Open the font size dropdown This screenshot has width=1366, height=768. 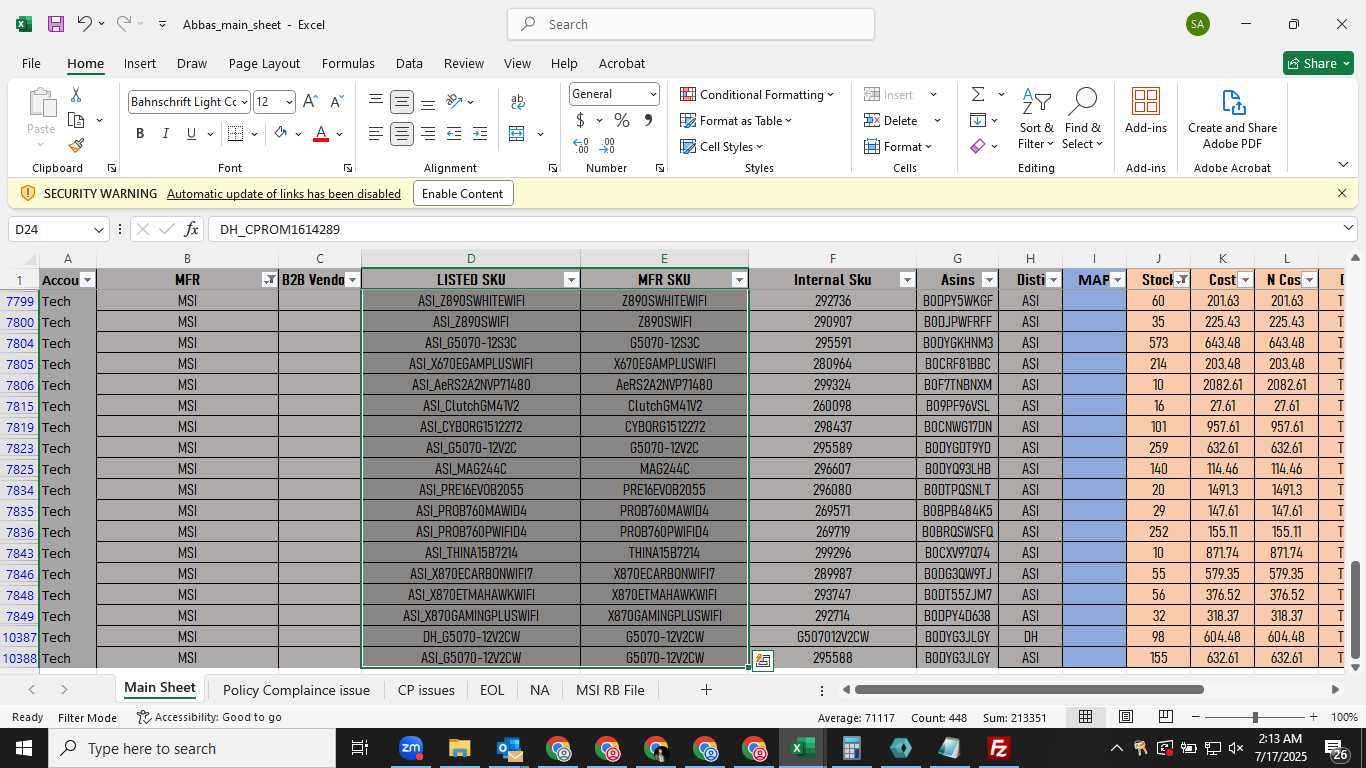tap(289, 101)
